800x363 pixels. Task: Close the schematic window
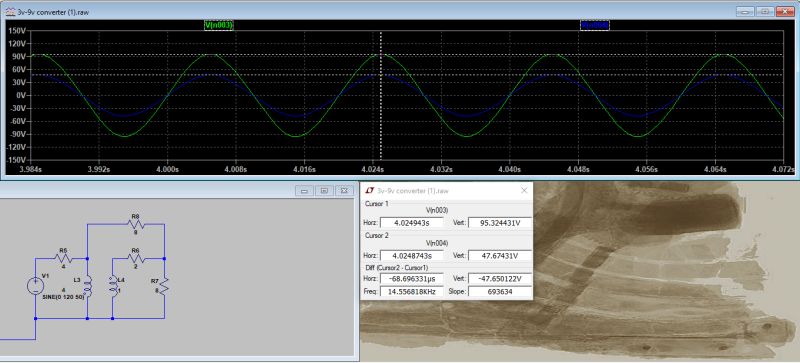click(x=344, y=191)
